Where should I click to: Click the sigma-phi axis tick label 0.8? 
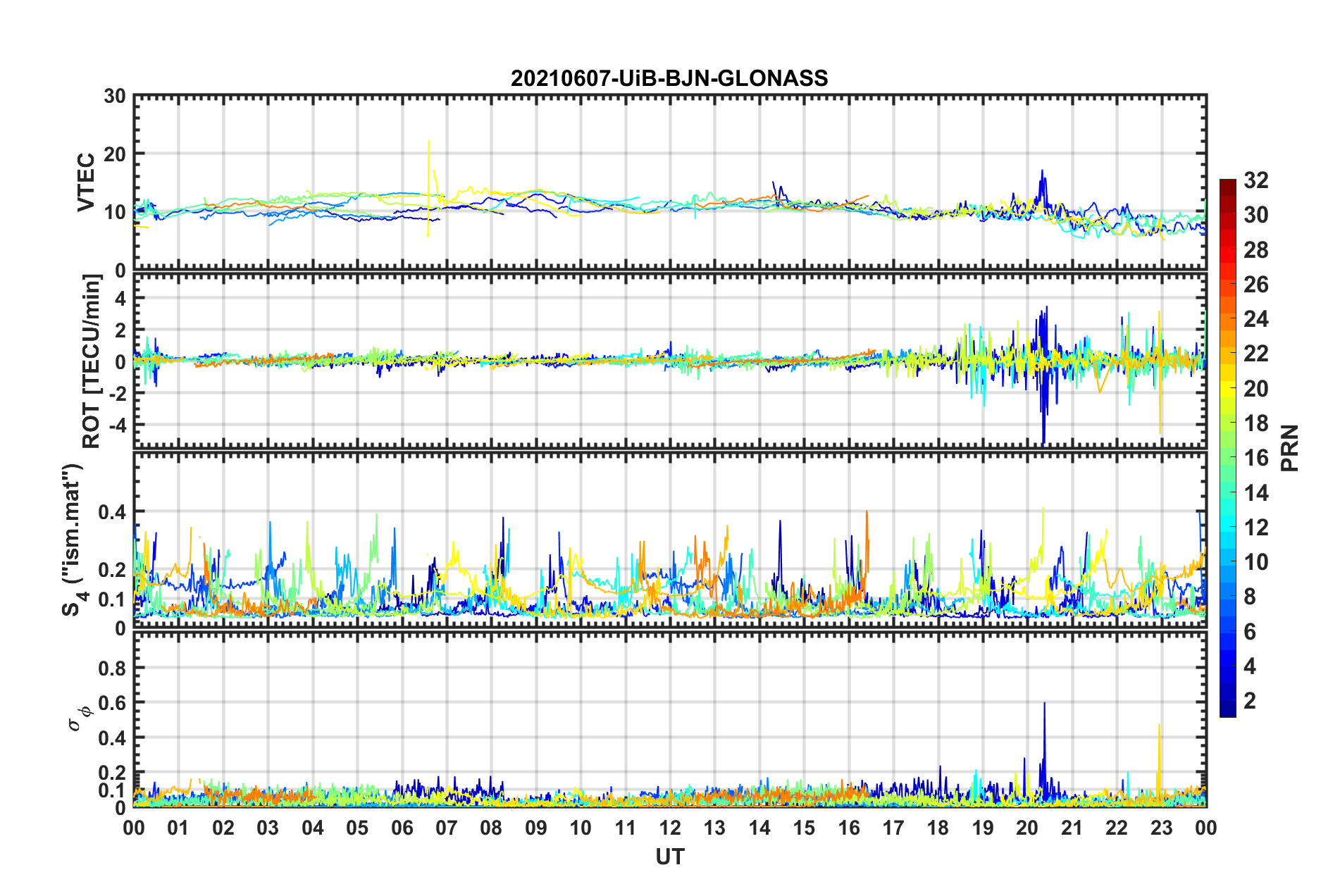(112, 668)
